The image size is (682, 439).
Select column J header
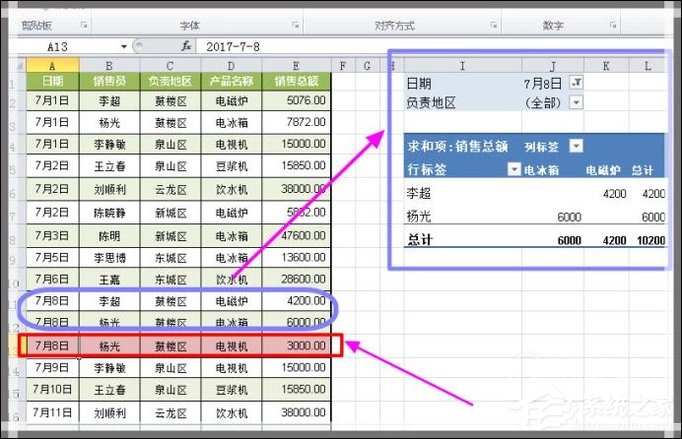click(551, 66)
